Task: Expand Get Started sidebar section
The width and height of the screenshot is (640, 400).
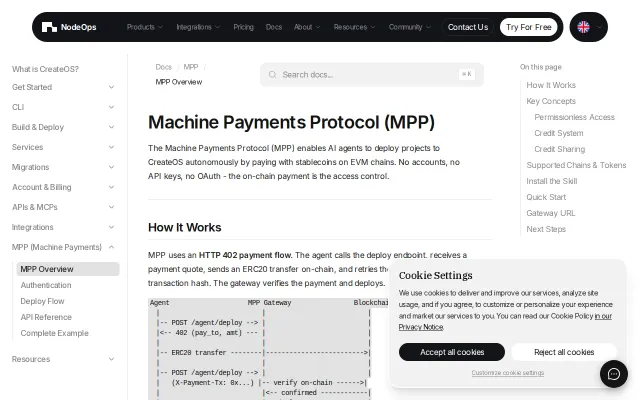Action: click(x=63, y=87)
